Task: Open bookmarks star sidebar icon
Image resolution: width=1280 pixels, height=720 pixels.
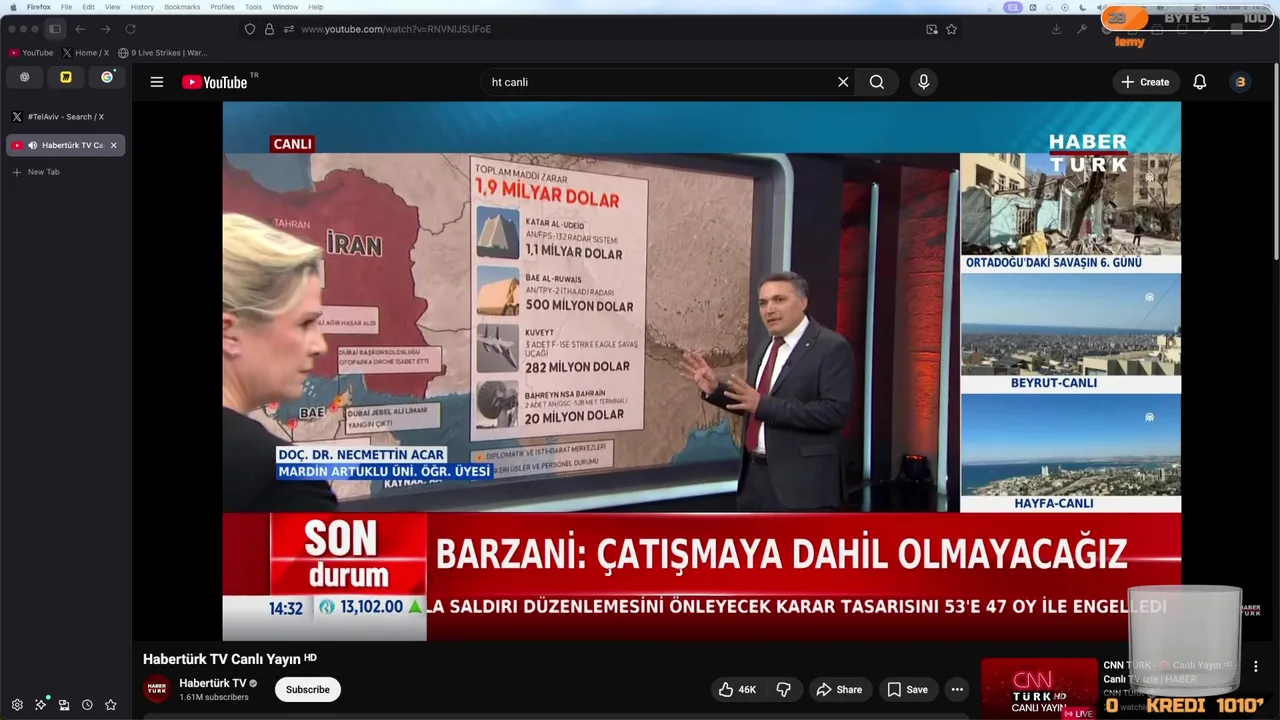Action: (x=111, y=705)
